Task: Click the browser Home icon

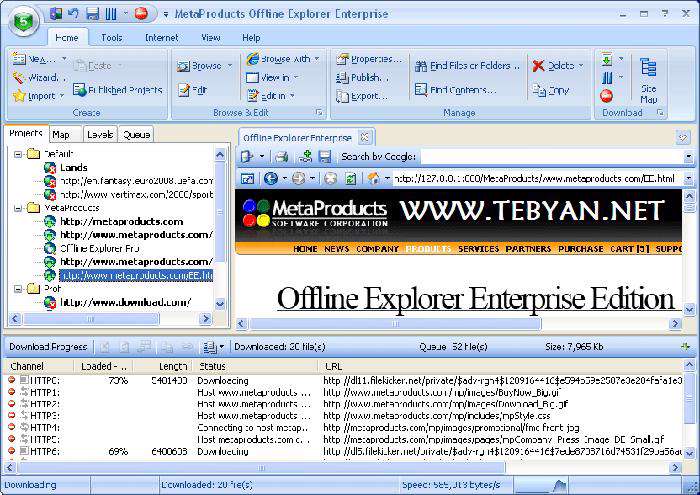Action: pyautogui.click(x=373, y=179)
